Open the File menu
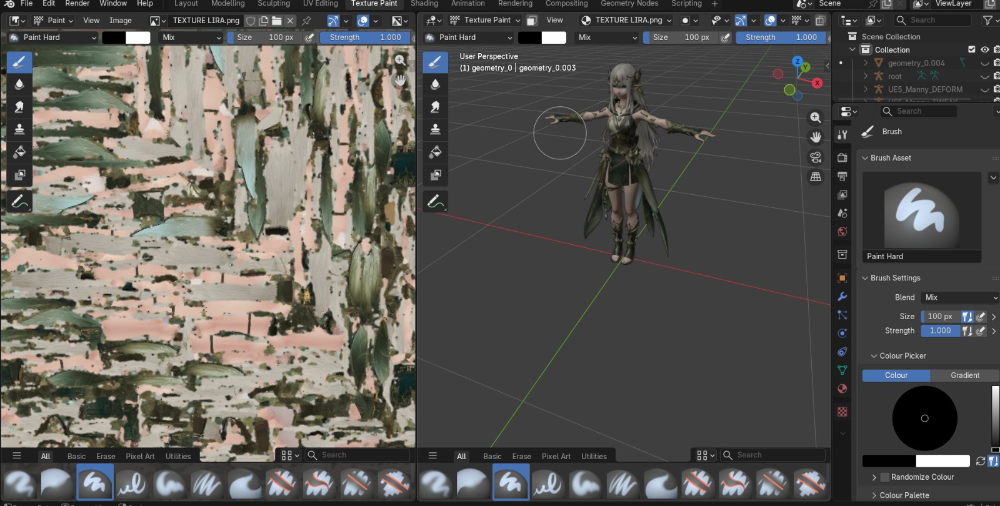Image resolution: width=1000 pixels, height=506 pixels. coord(26,4)
